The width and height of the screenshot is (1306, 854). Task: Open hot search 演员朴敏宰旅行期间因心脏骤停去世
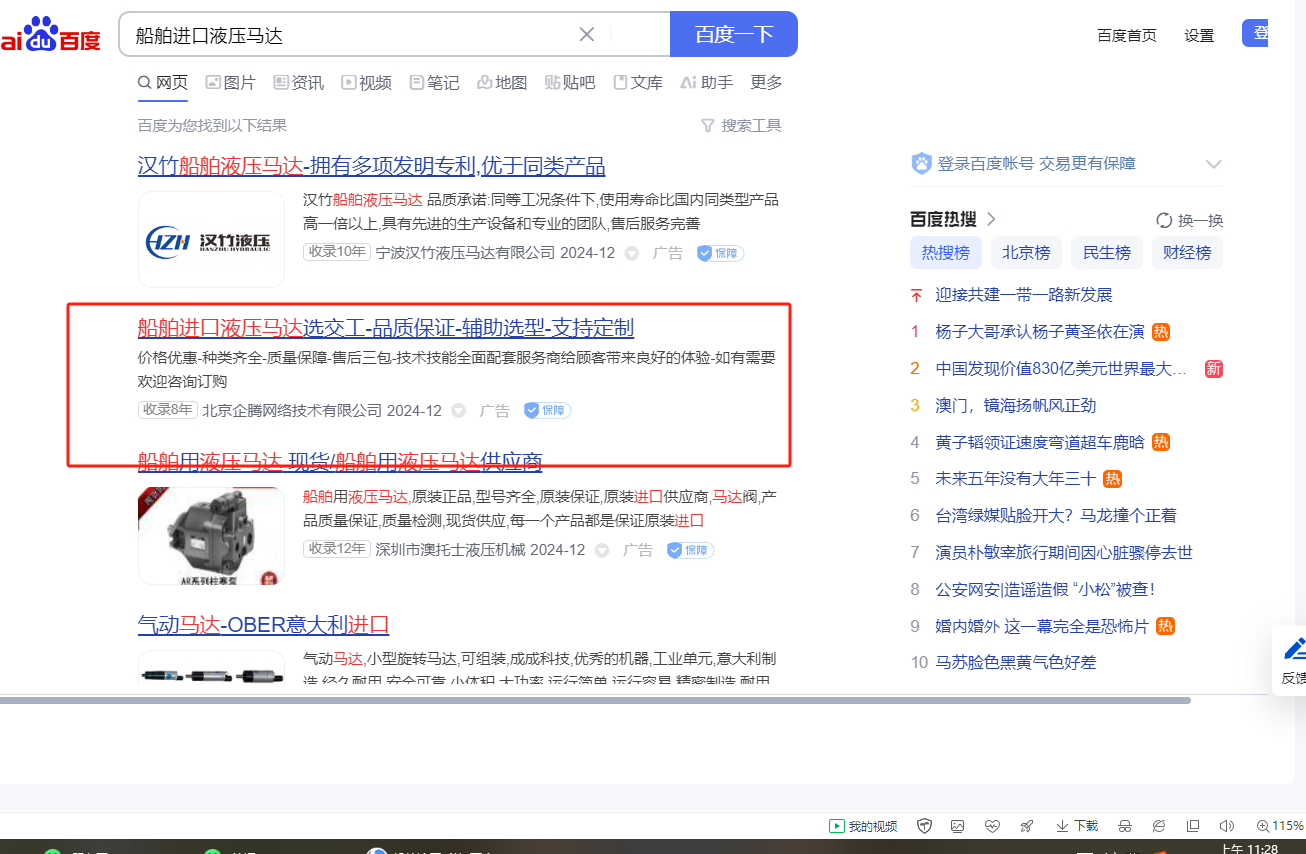1064,552
